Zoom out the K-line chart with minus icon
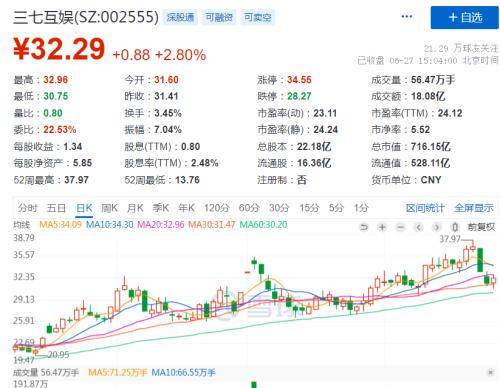The image size is (500, 388). [400, 227]
